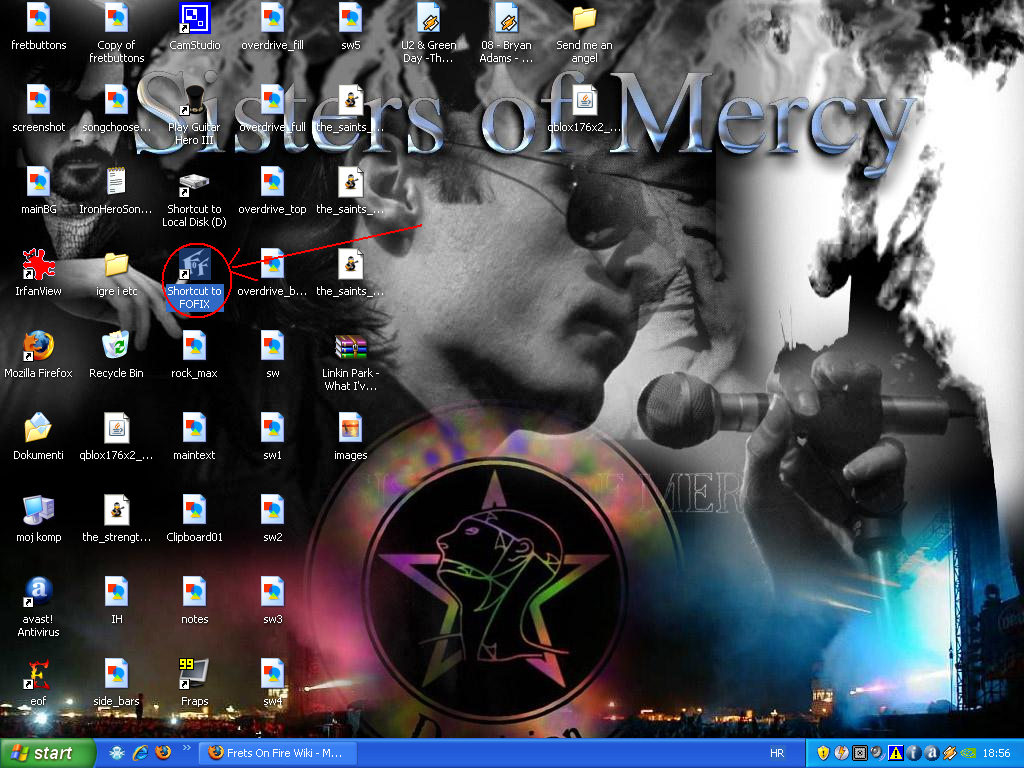Viewport: 1024px width, 768px height.
Task: Select the sw image file
Action: (x=272, y=355)
